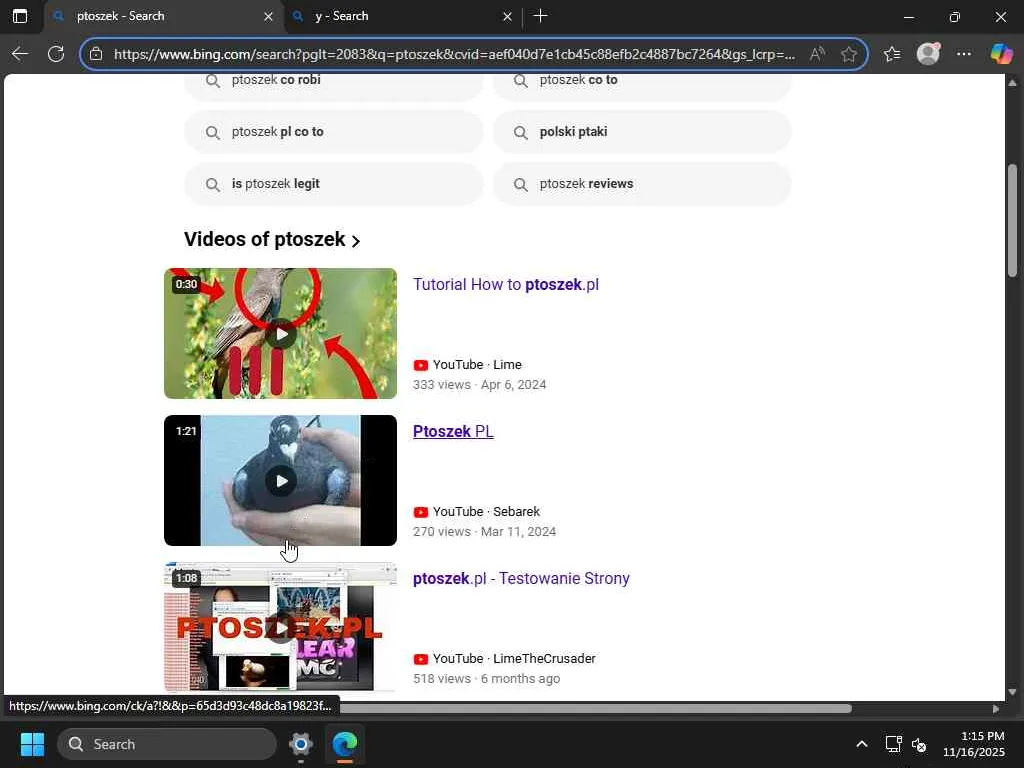Launch the Copilot sidebar icon
This screenshot has width=1024, height=768.
click(x=1001, y=54)
